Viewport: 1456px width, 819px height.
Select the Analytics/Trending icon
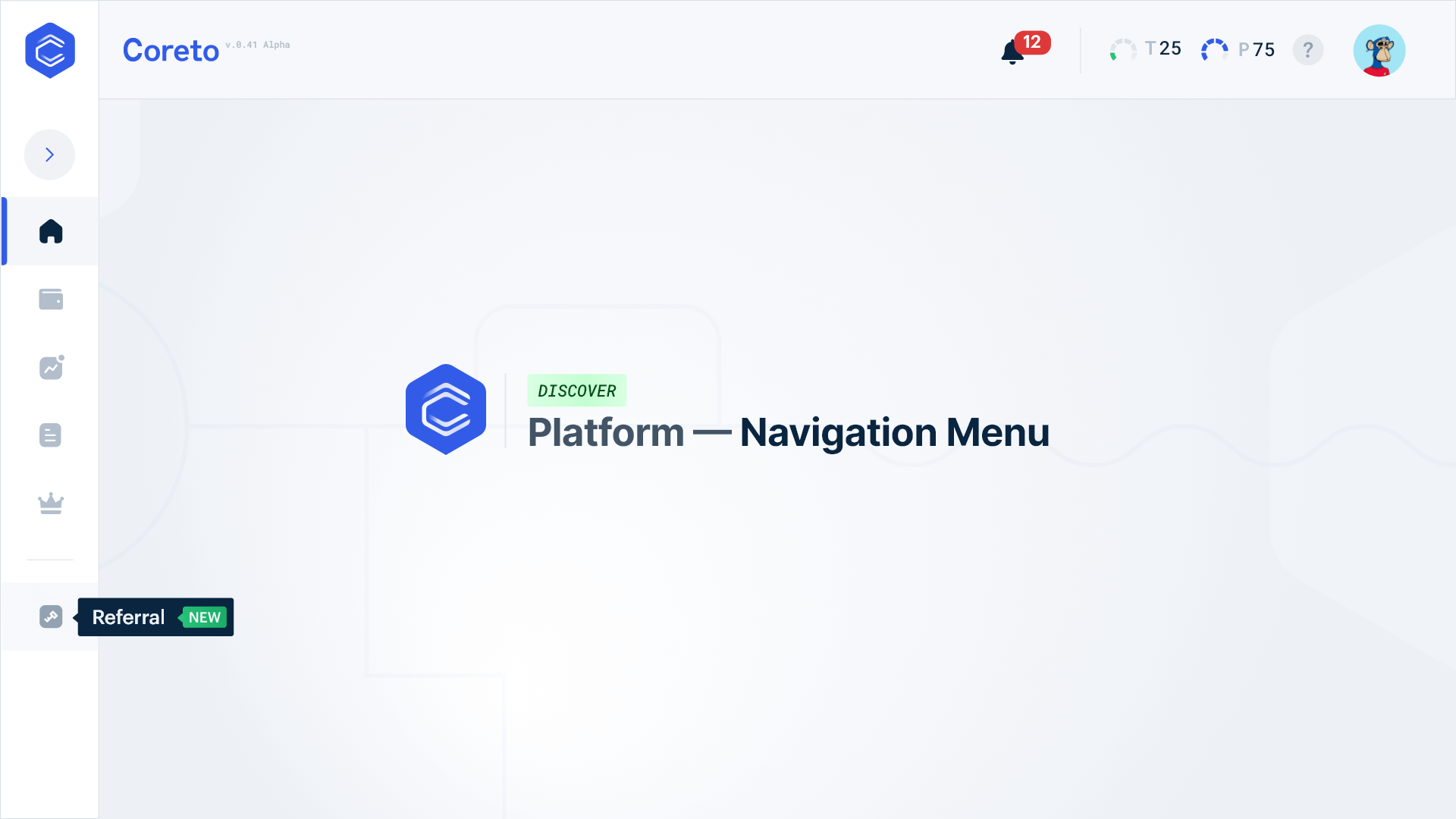pyautogui.click(x=50, y=367)
